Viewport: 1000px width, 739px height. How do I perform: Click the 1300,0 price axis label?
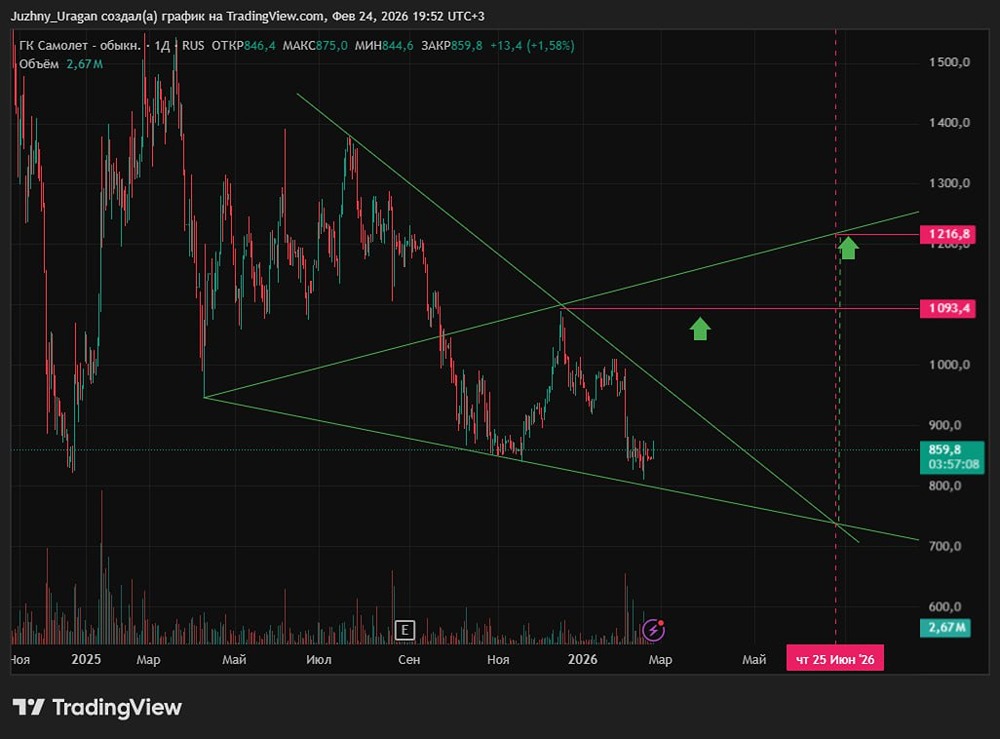click(x=949, y=183)
